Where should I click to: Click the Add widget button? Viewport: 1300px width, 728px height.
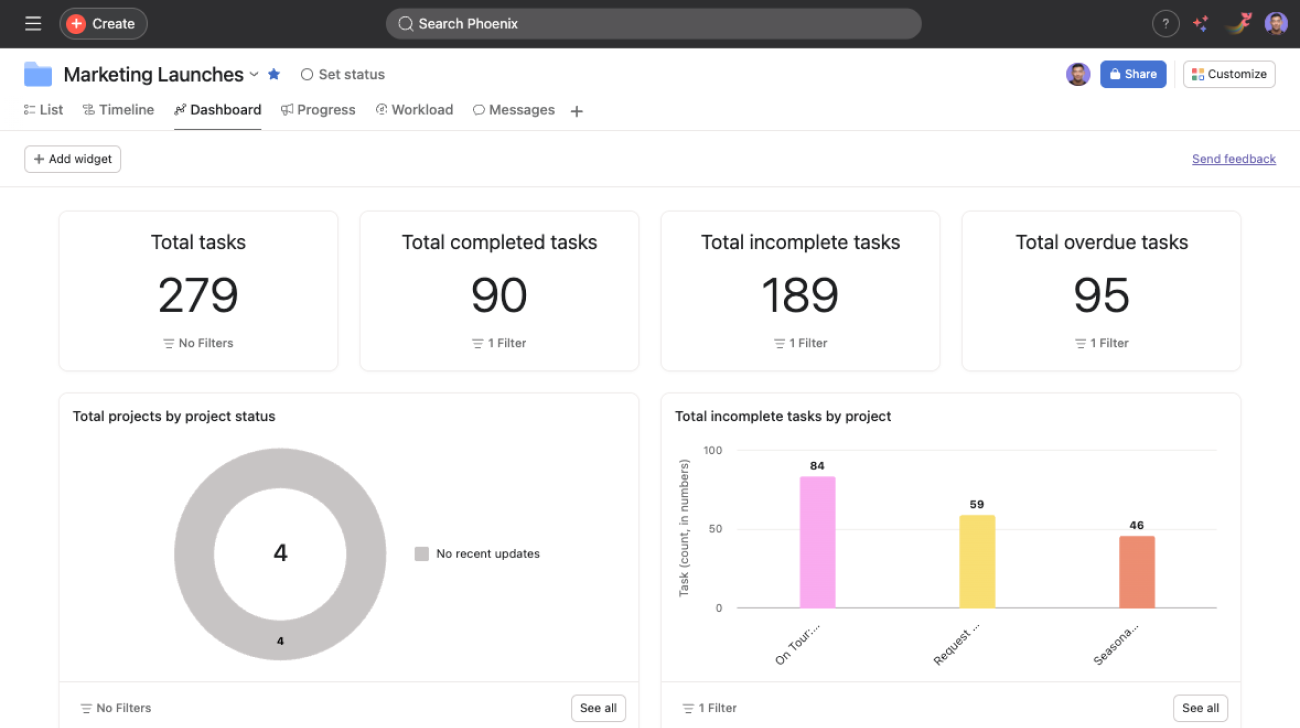tap(73, 159)
